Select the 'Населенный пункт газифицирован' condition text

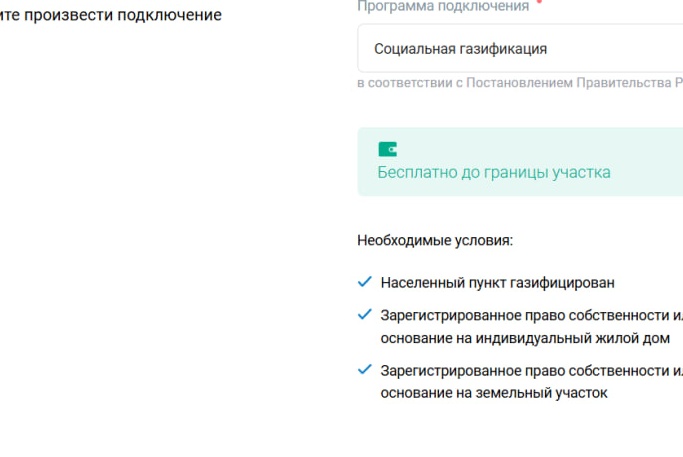click(497, 283)
